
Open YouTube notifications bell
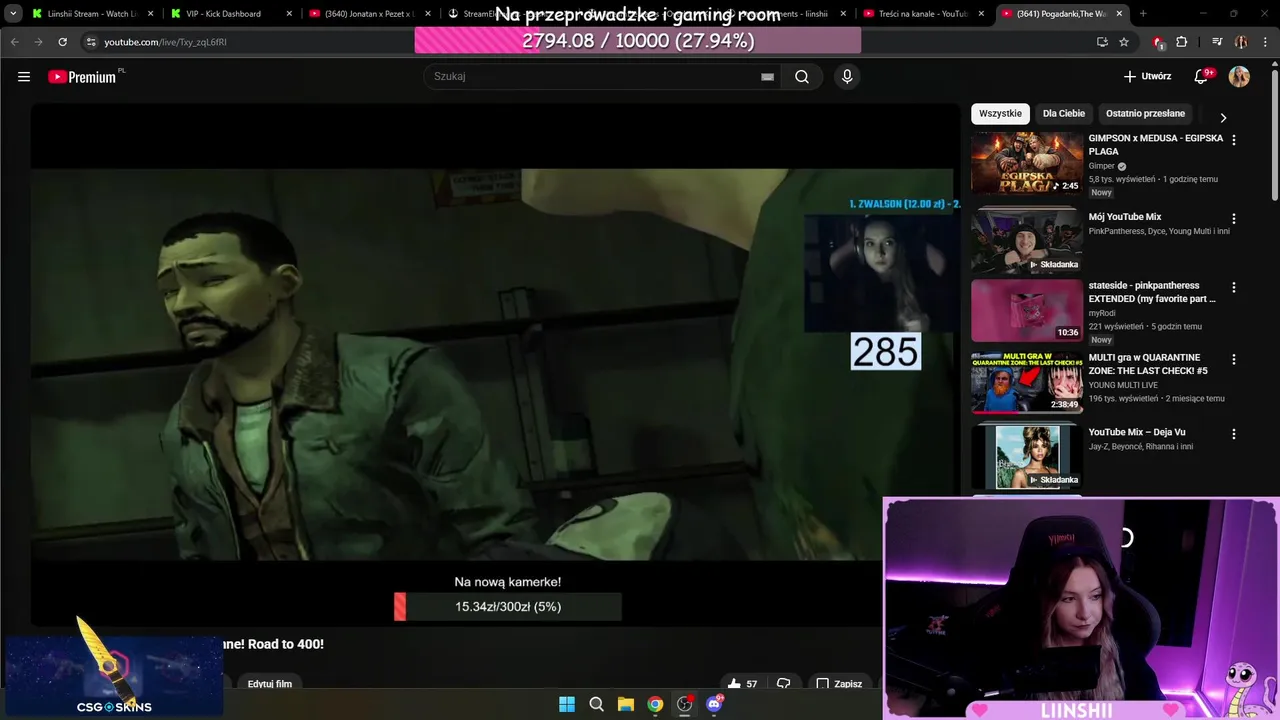click(1203, 77)
